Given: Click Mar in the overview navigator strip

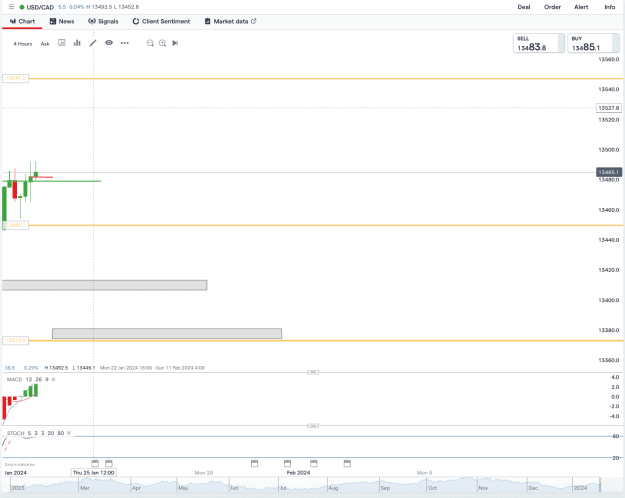Looking at the screenshot, I should point(85,488).
